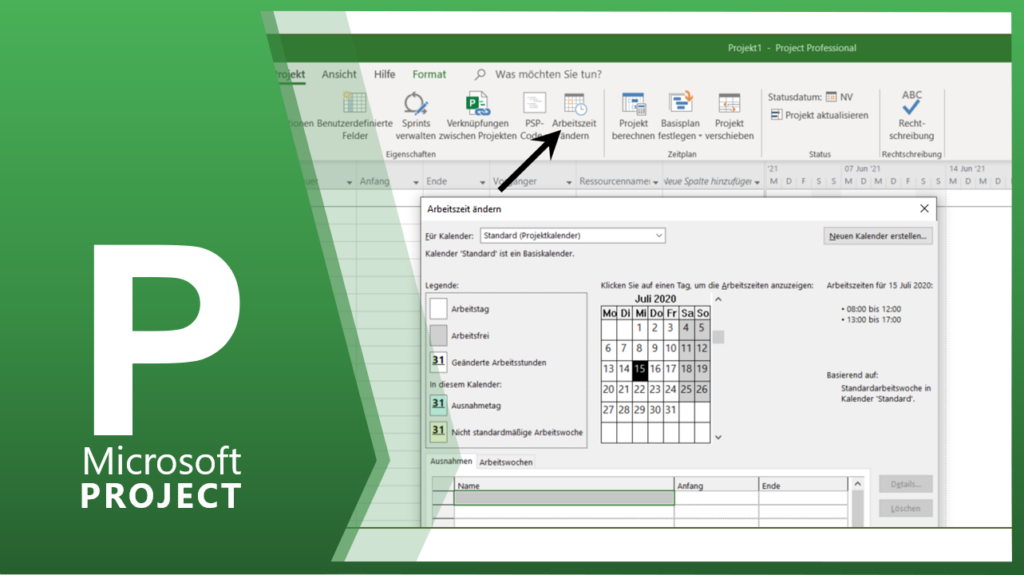Screen dimensions: 1024x575
Task: Select day 15 in Juli 2020 calendar
Action: click(x=639, y=369)
